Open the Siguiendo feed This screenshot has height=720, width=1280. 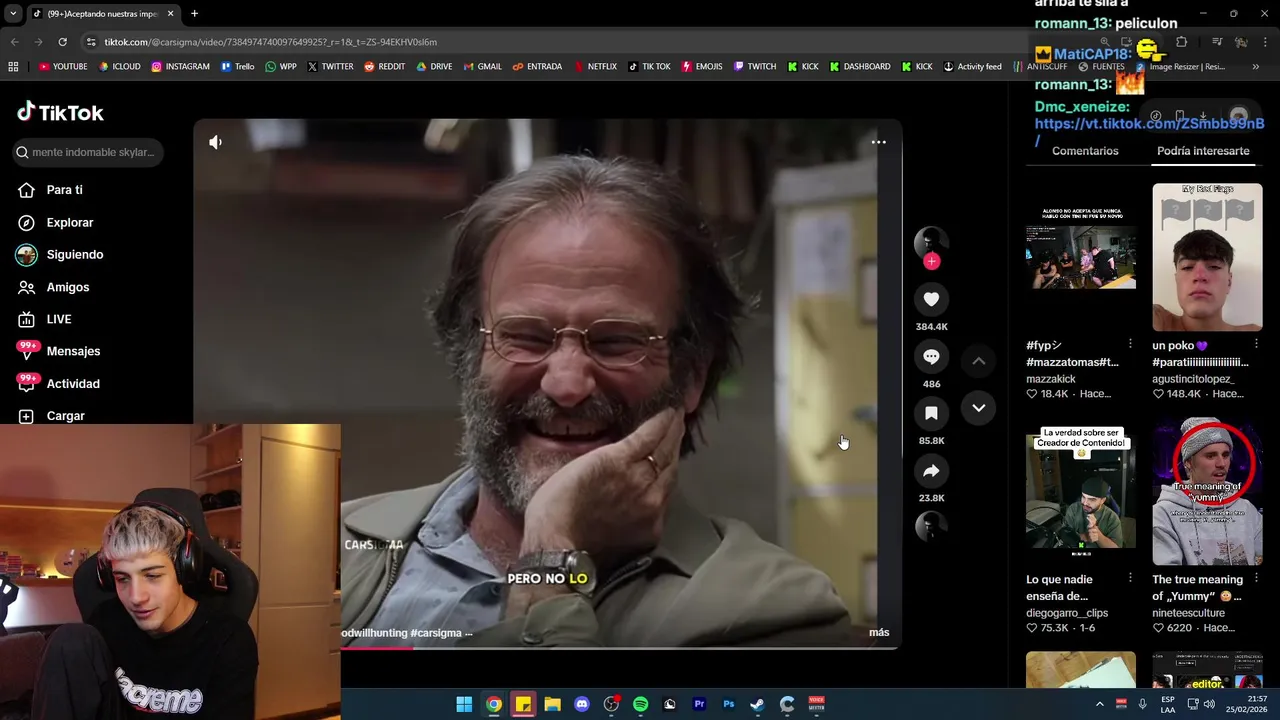74,254
